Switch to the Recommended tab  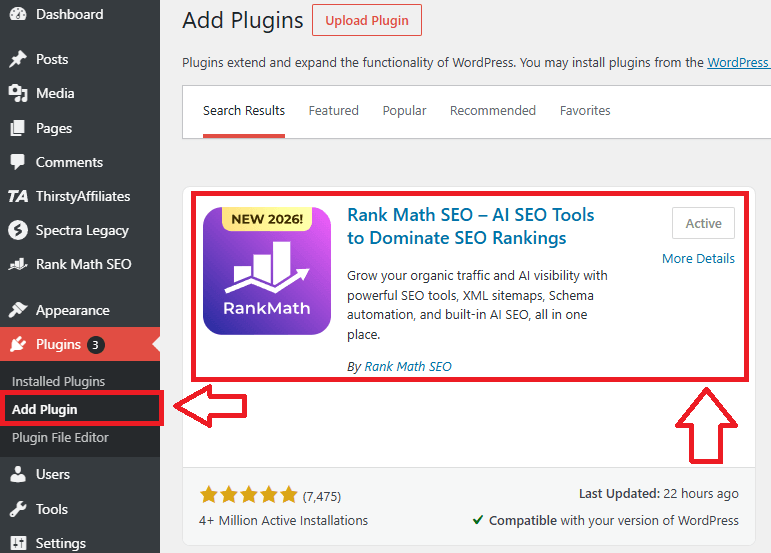point(493,111)
